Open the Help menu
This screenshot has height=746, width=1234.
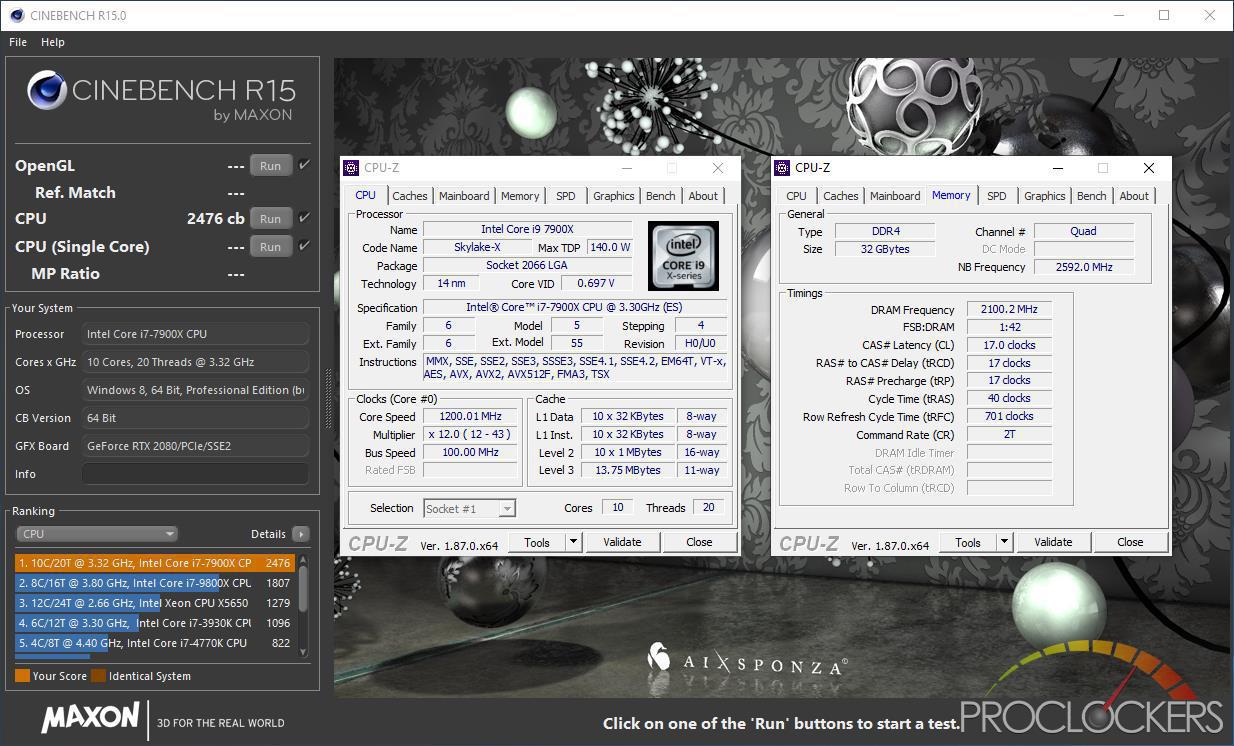pos(53,42)
